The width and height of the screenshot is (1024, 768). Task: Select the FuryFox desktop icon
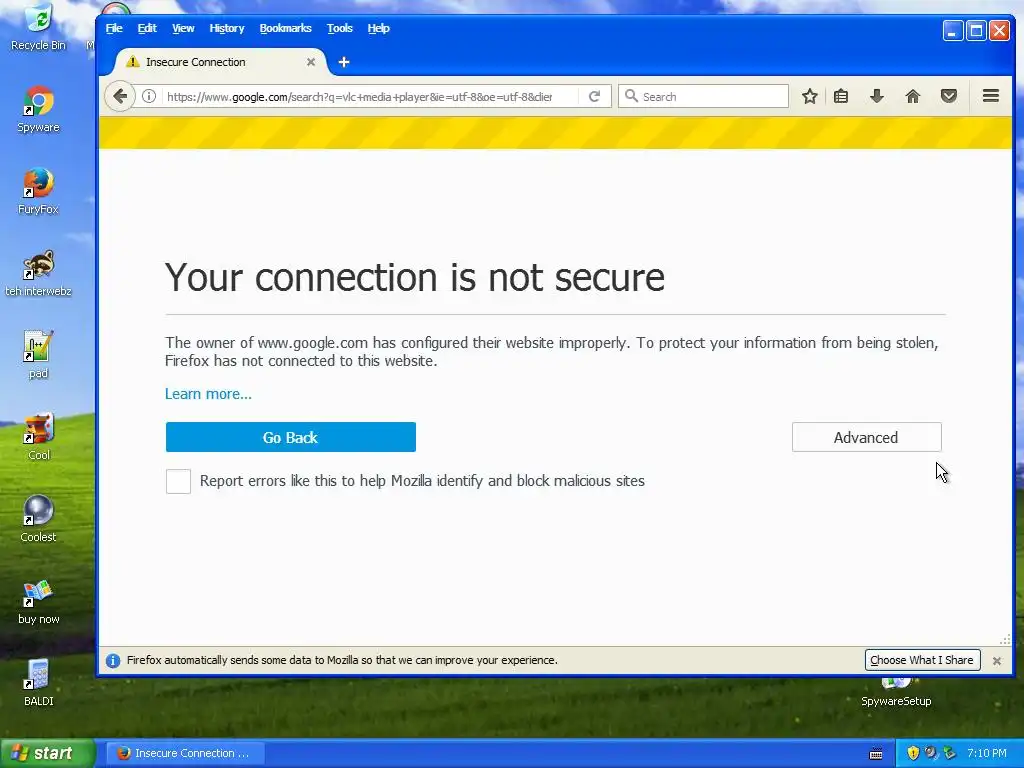tap(39, 192)
